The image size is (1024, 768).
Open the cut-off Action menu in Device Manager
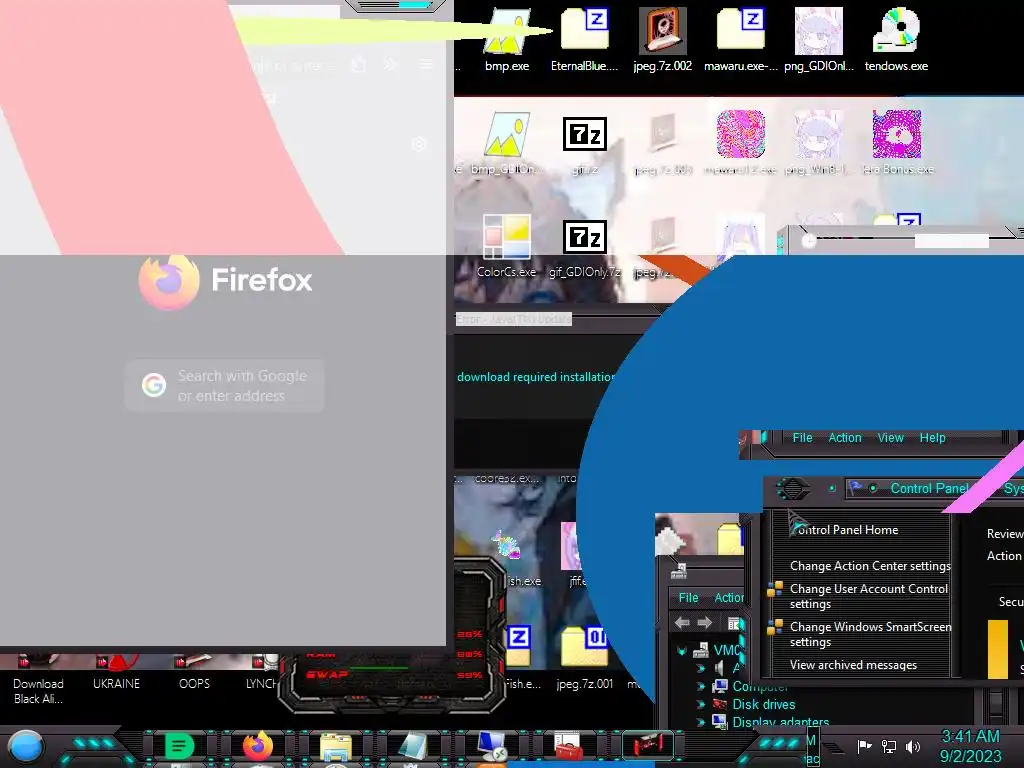point(729,598)
